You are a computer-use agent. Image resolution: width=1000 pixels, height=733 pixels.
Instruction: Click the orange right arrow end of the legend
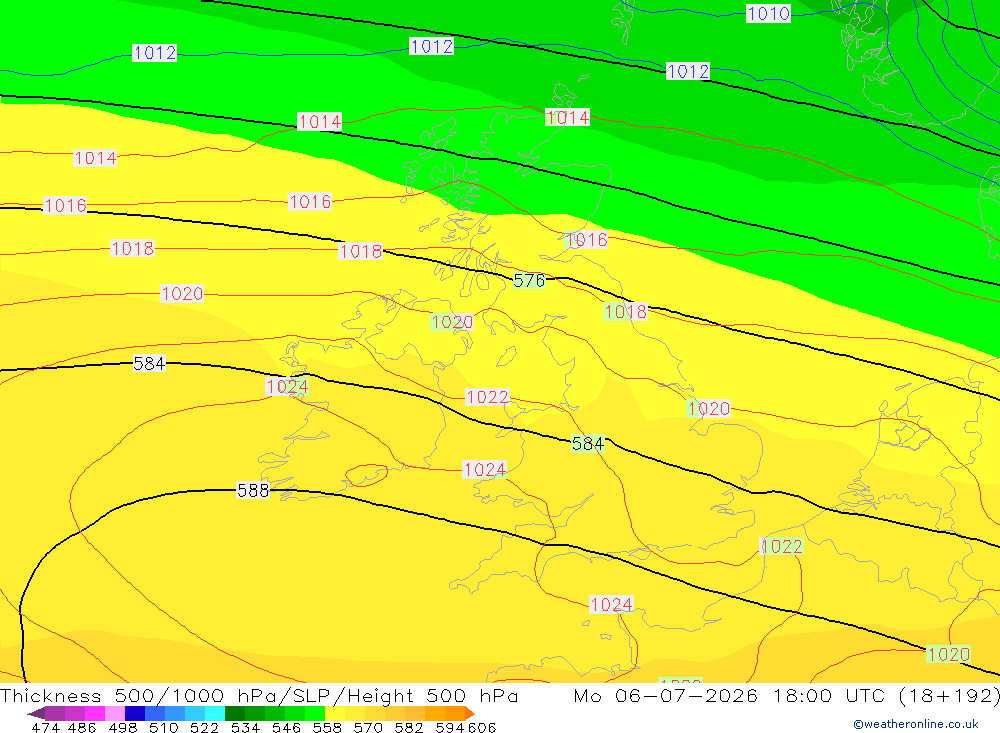[x=470, y=713]
